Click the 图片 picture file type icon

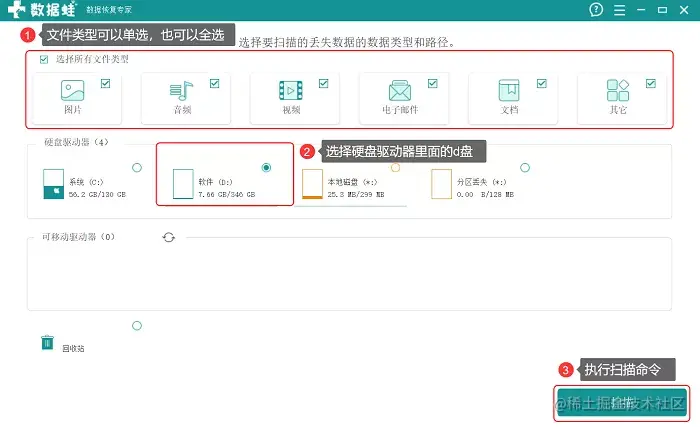pyautogui.click(x=72, y=90)
